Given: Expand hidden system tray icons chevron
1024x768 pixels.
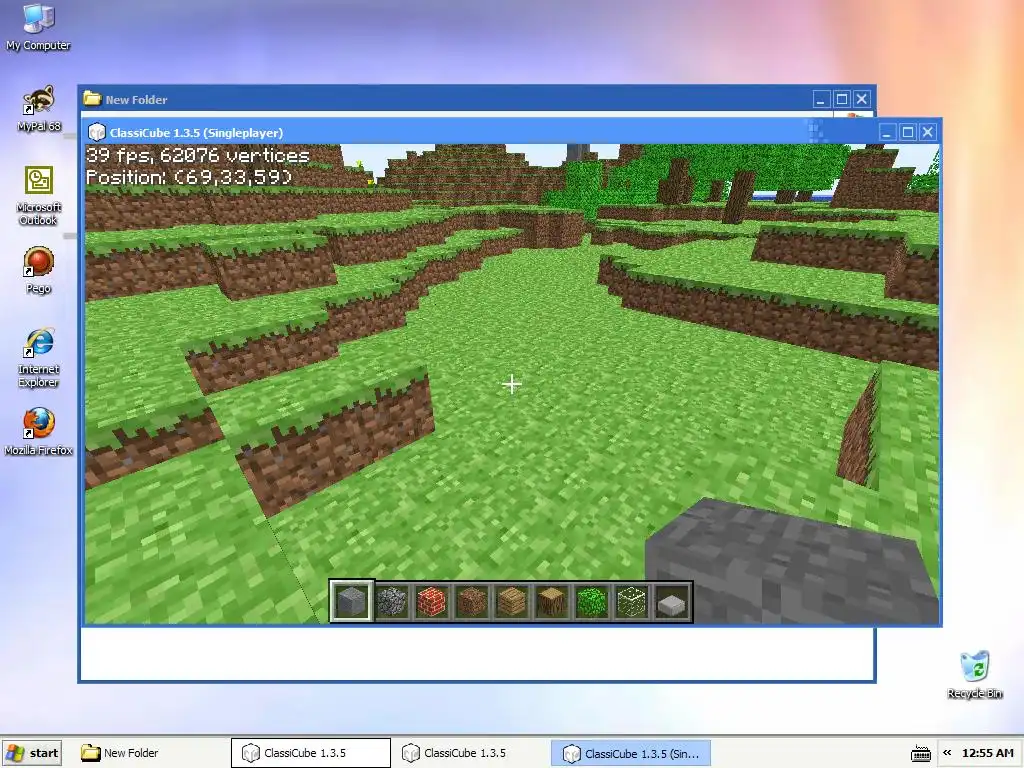Looking at the screenshot, I should (x=947, y=753).
